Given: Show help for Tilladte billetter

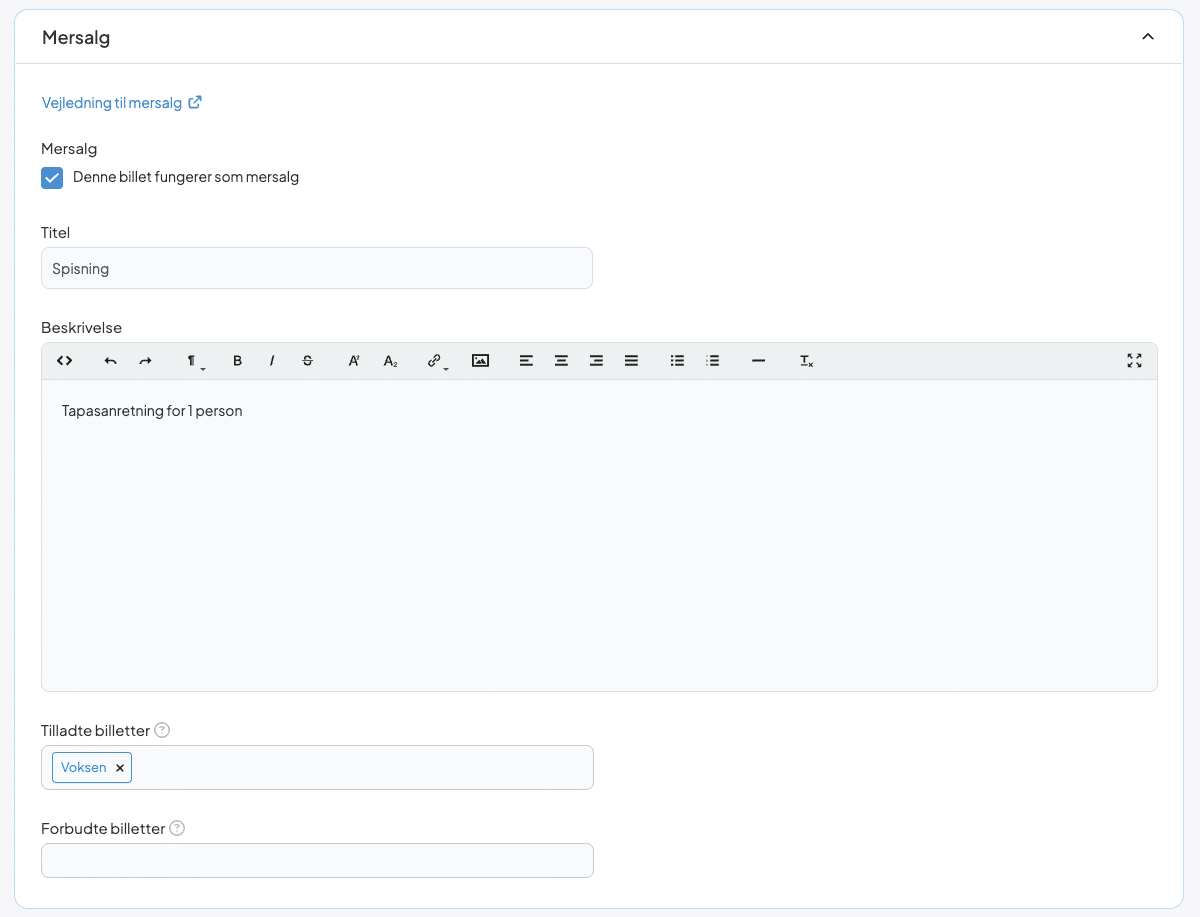Looking at the screenshot, I should pyautogui.click(x=162, y=730).
